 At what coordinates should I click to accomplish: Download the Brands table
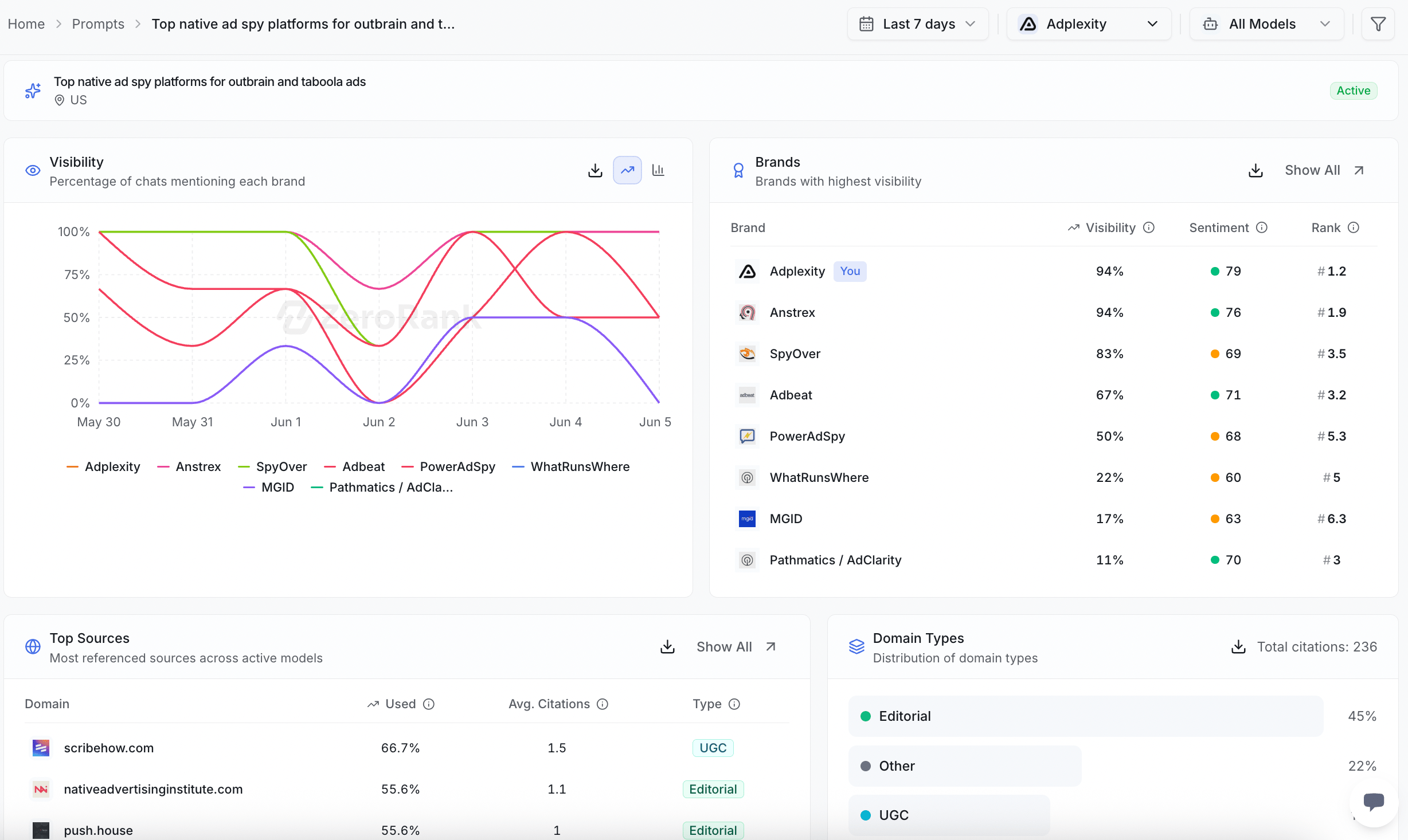click(1256, 170)
